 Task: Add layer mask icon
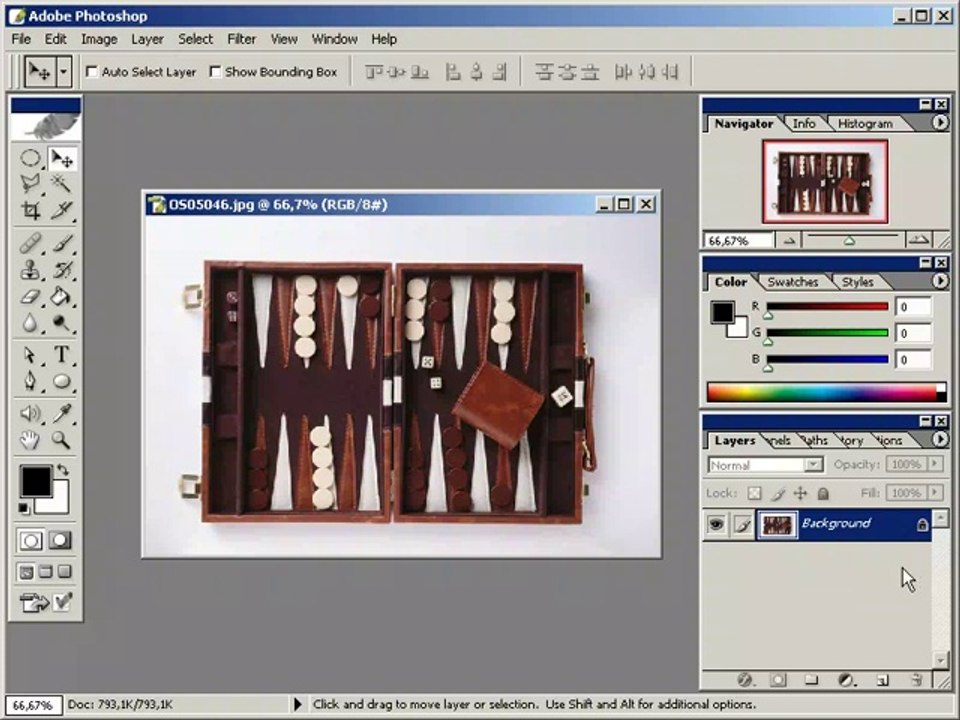tap(778, 680)
